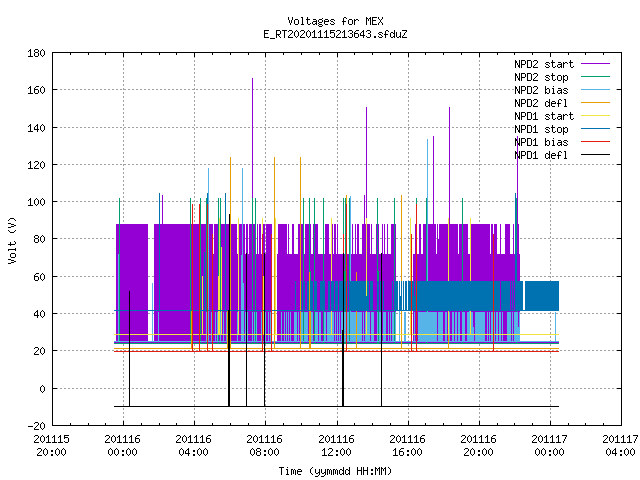Image resolution: width=640 pixels, height=480 pixels.
Task: Click the 'NPD1 stop' legend label
Action: tap(541, 129)
